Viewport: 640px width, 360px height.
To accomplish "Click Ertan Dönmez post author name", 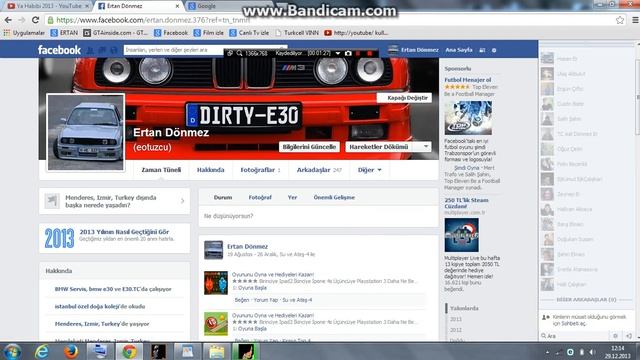I will [x=247, y=247].
